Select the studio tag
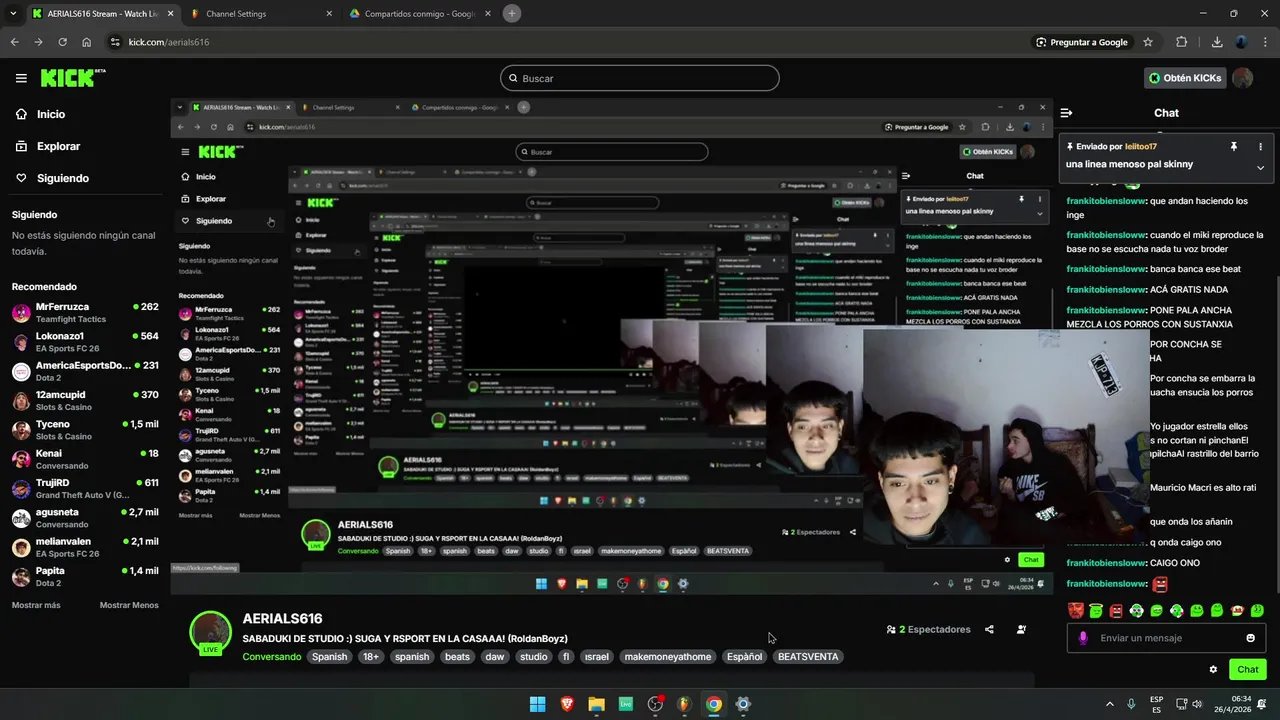Viewport: 1280px width, 720px height. [534, 657]
